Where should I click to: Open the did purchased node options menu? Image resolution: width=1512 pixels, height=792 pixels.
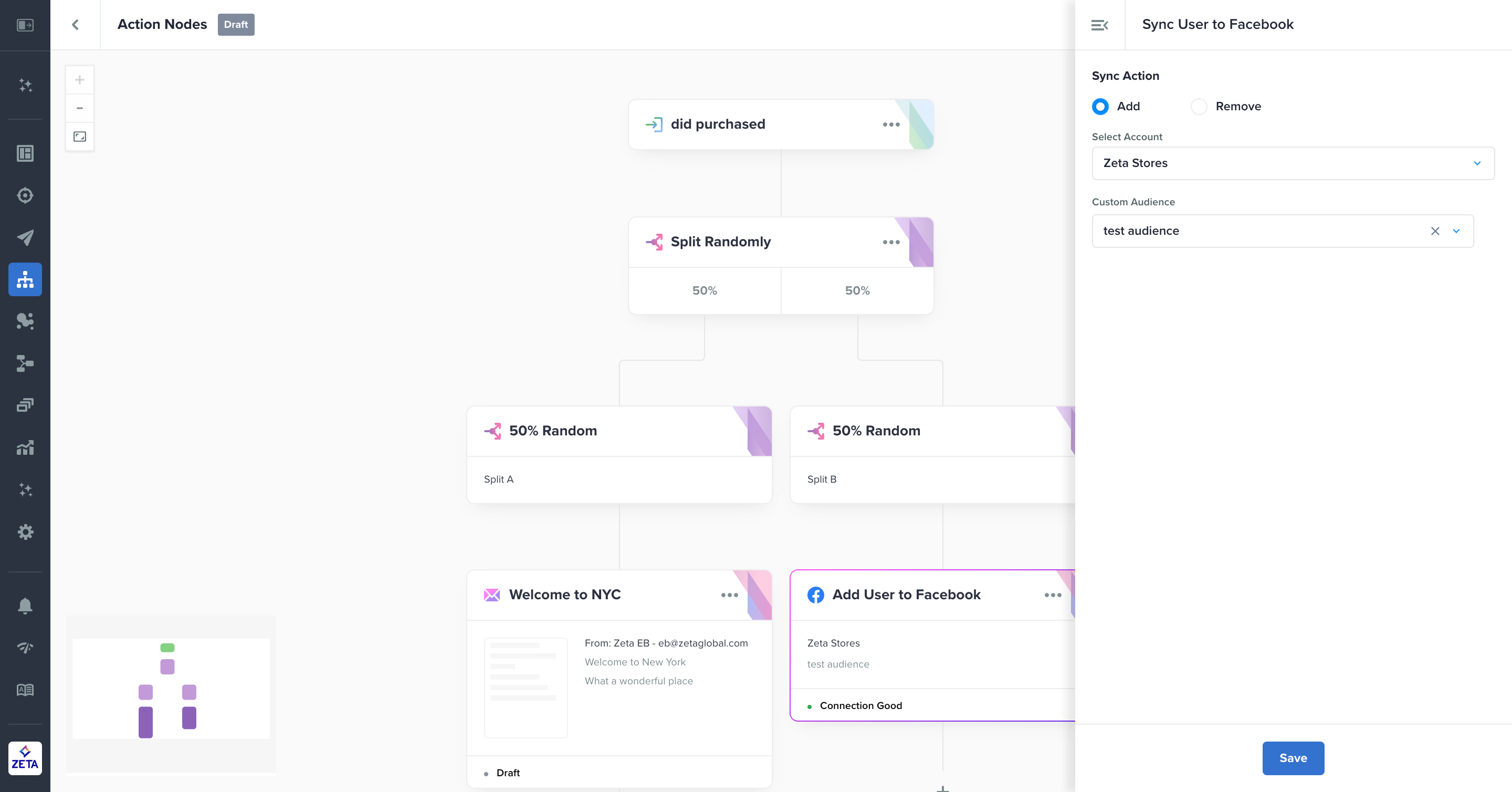click(x=891, y=124)
